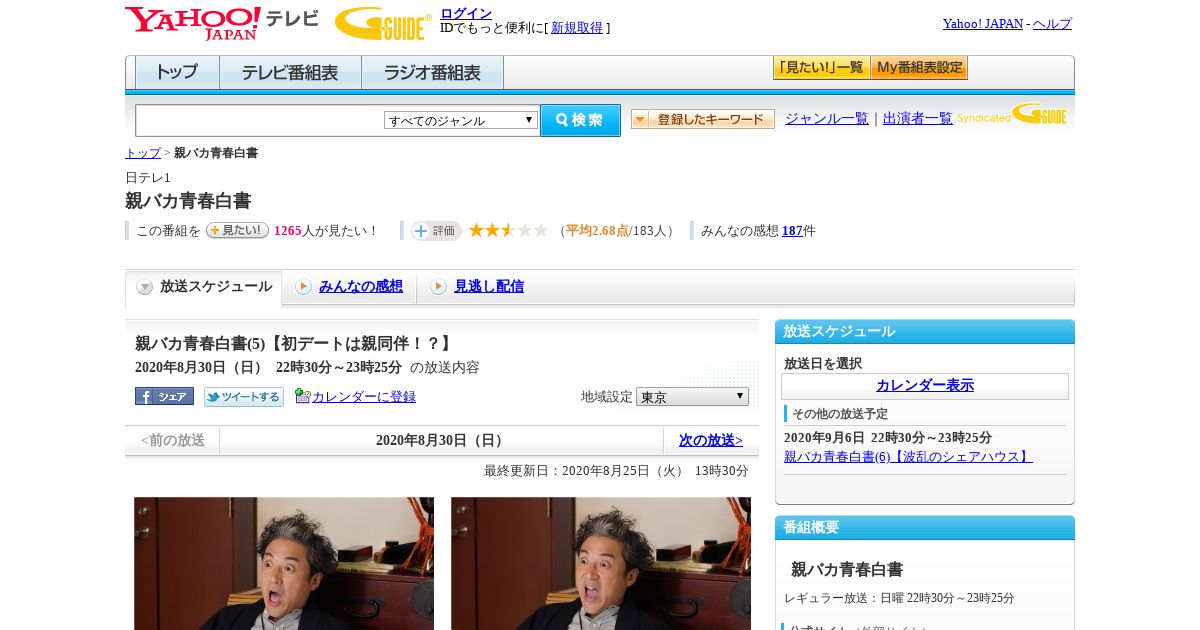The image size is (1200, 630).
Task: Click the トップ breadcrumb link
Action: click(x=143, y=153)
